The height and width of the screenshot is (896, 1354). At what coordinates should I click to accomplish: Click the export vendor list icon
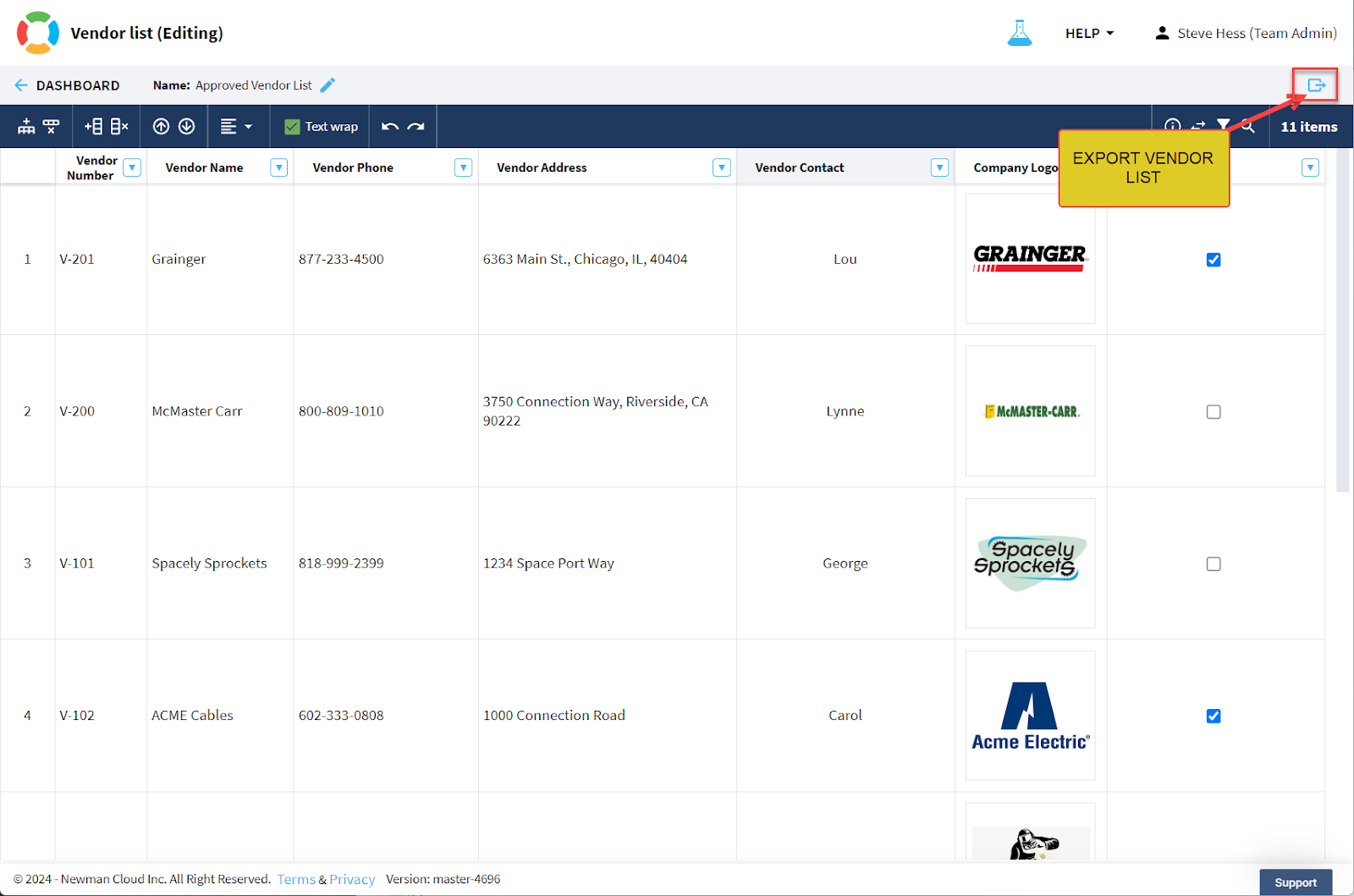(1316, 85)
